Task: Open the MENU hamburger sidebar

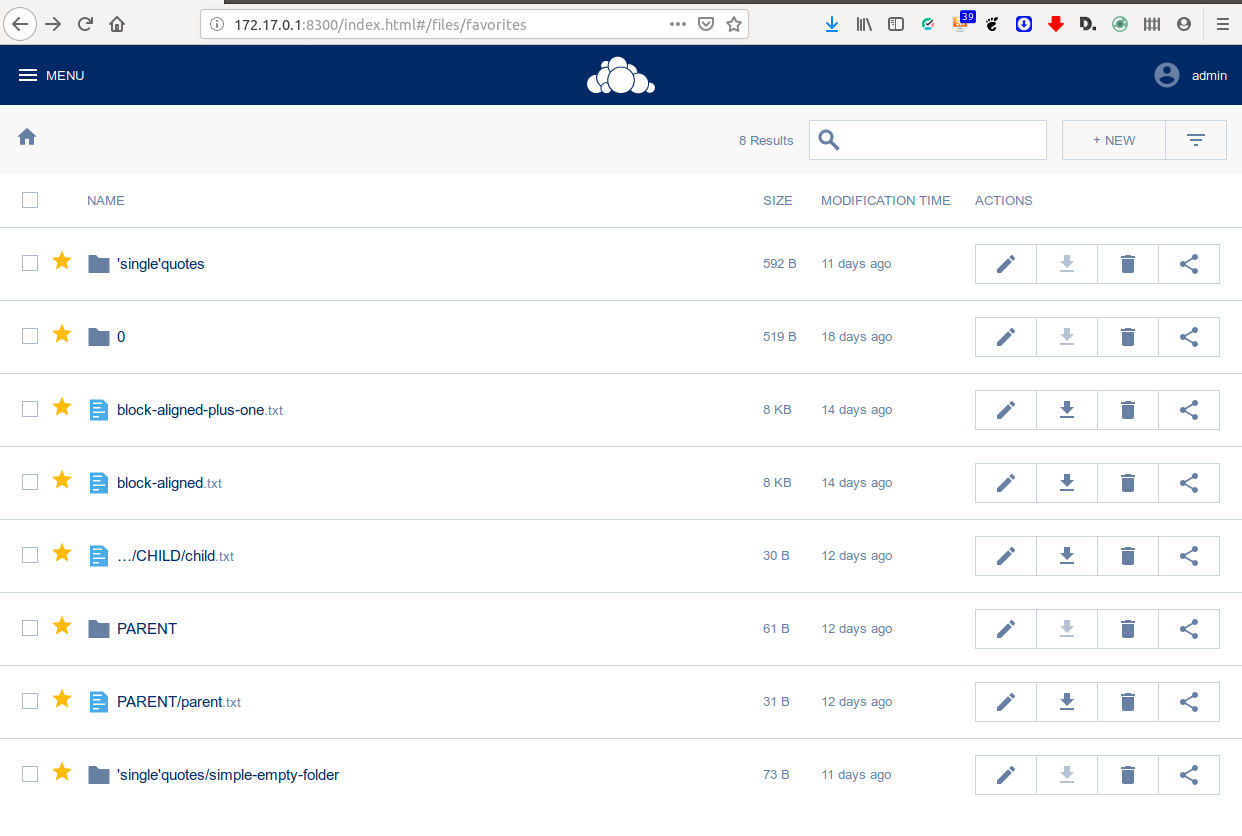Action: tap(51, 75)
